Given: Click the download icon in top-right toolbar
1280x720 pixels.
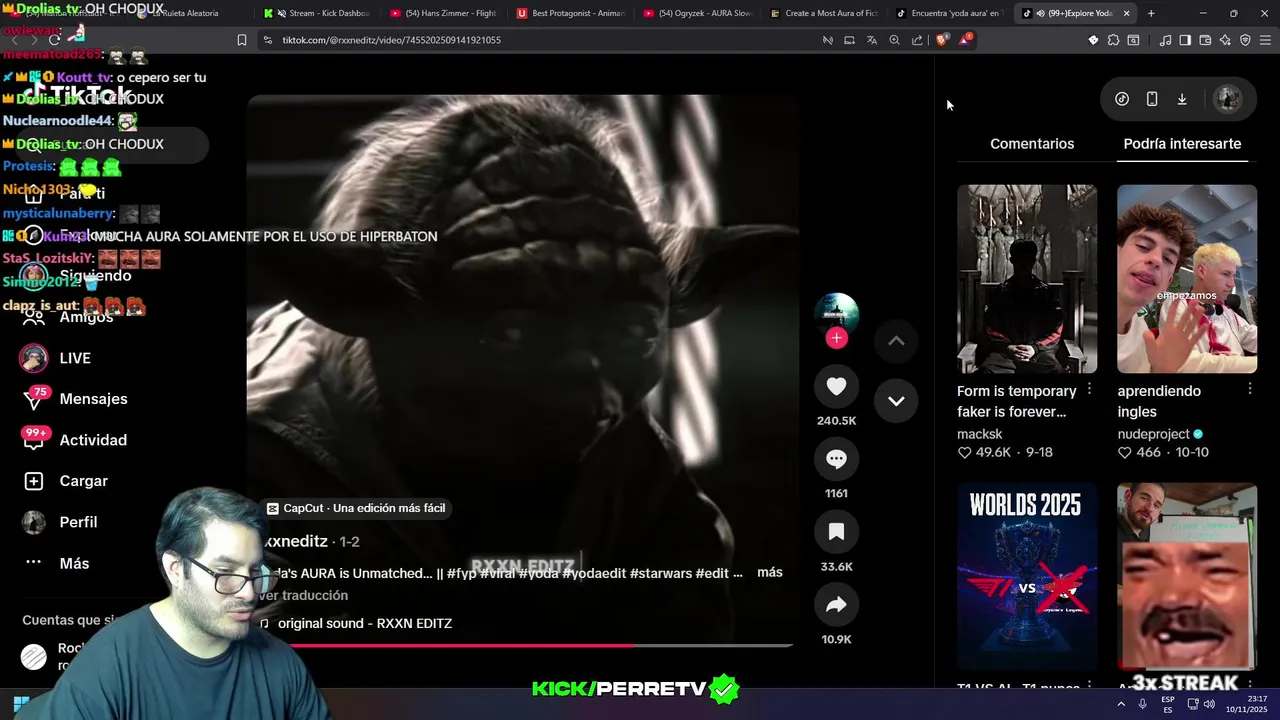Looking at the screenshot, I should [1182, 99].
